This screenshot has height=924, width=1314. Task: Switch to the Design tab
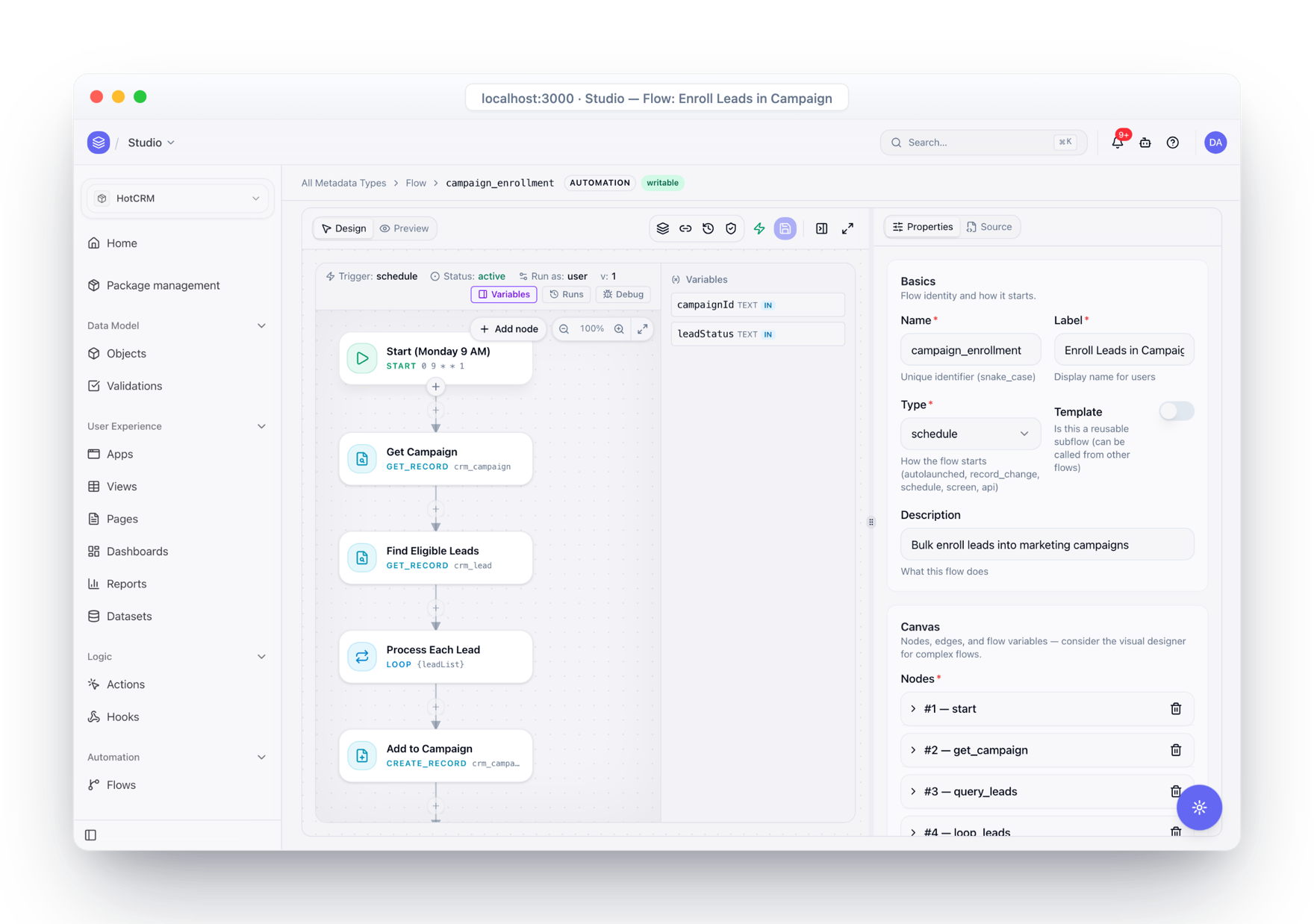point(343,228)
